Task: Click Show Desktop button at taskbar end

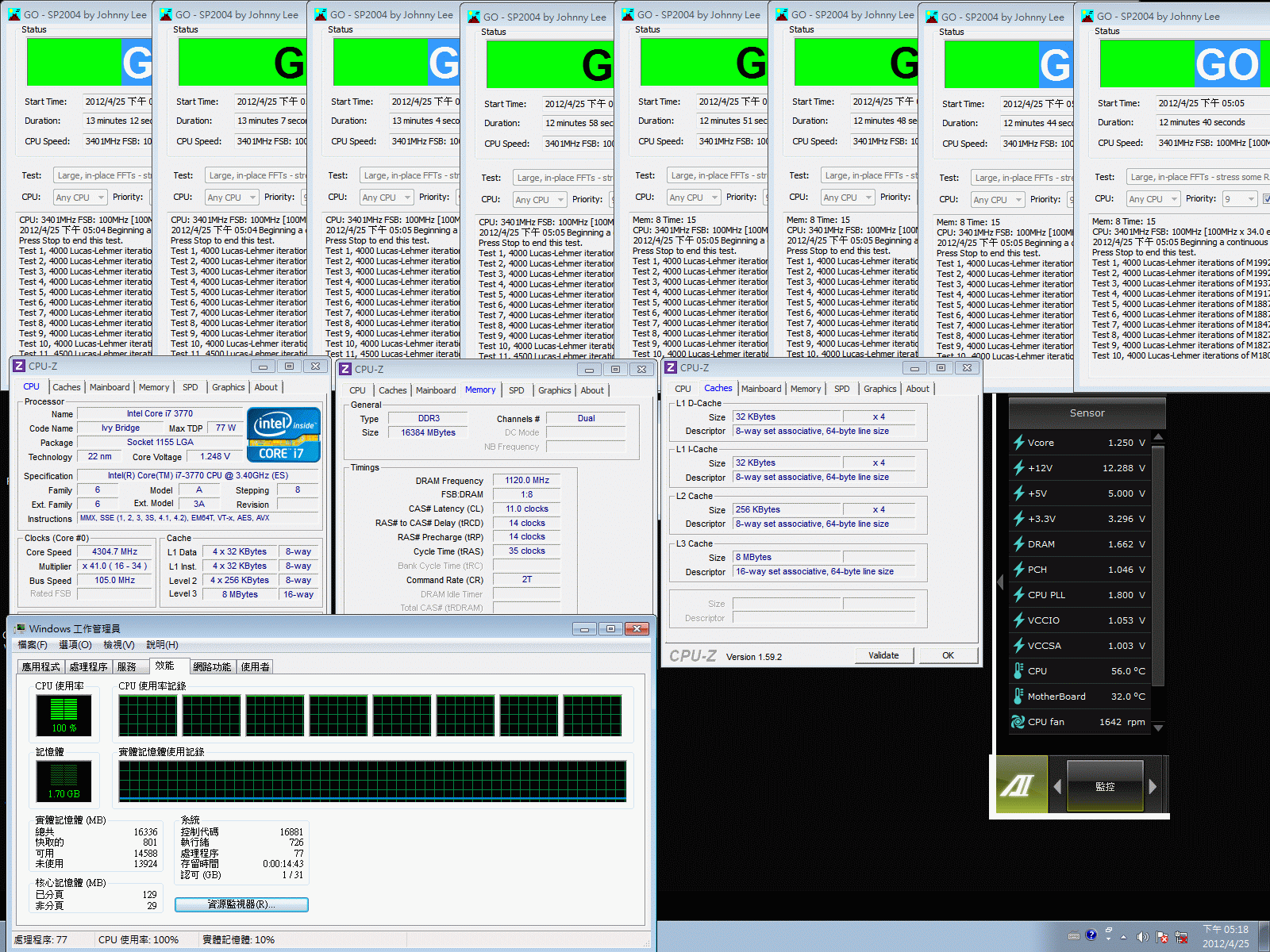Action: click(1264, 936)
